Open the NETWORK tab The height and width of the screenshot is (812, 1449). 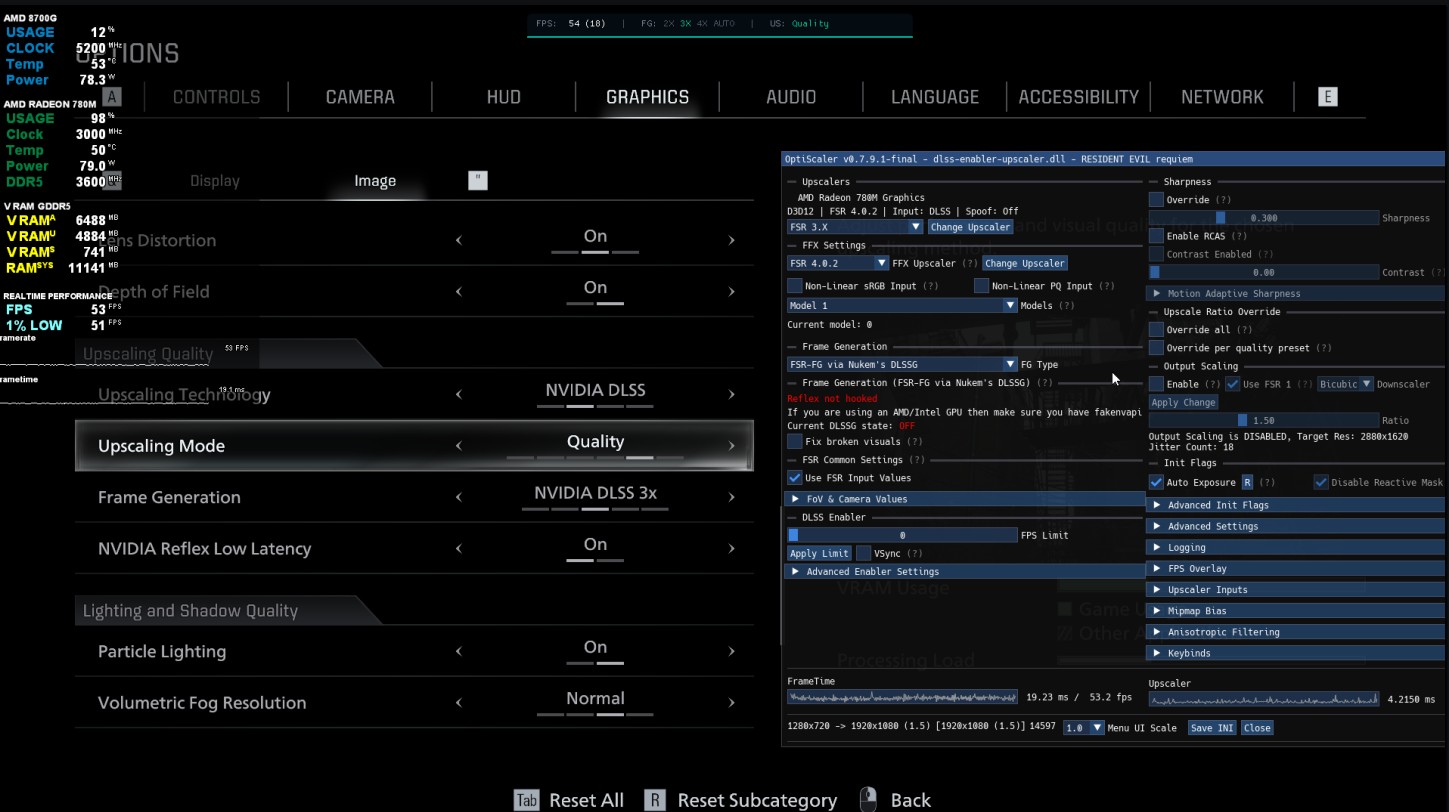click(x=1222, y=97)
